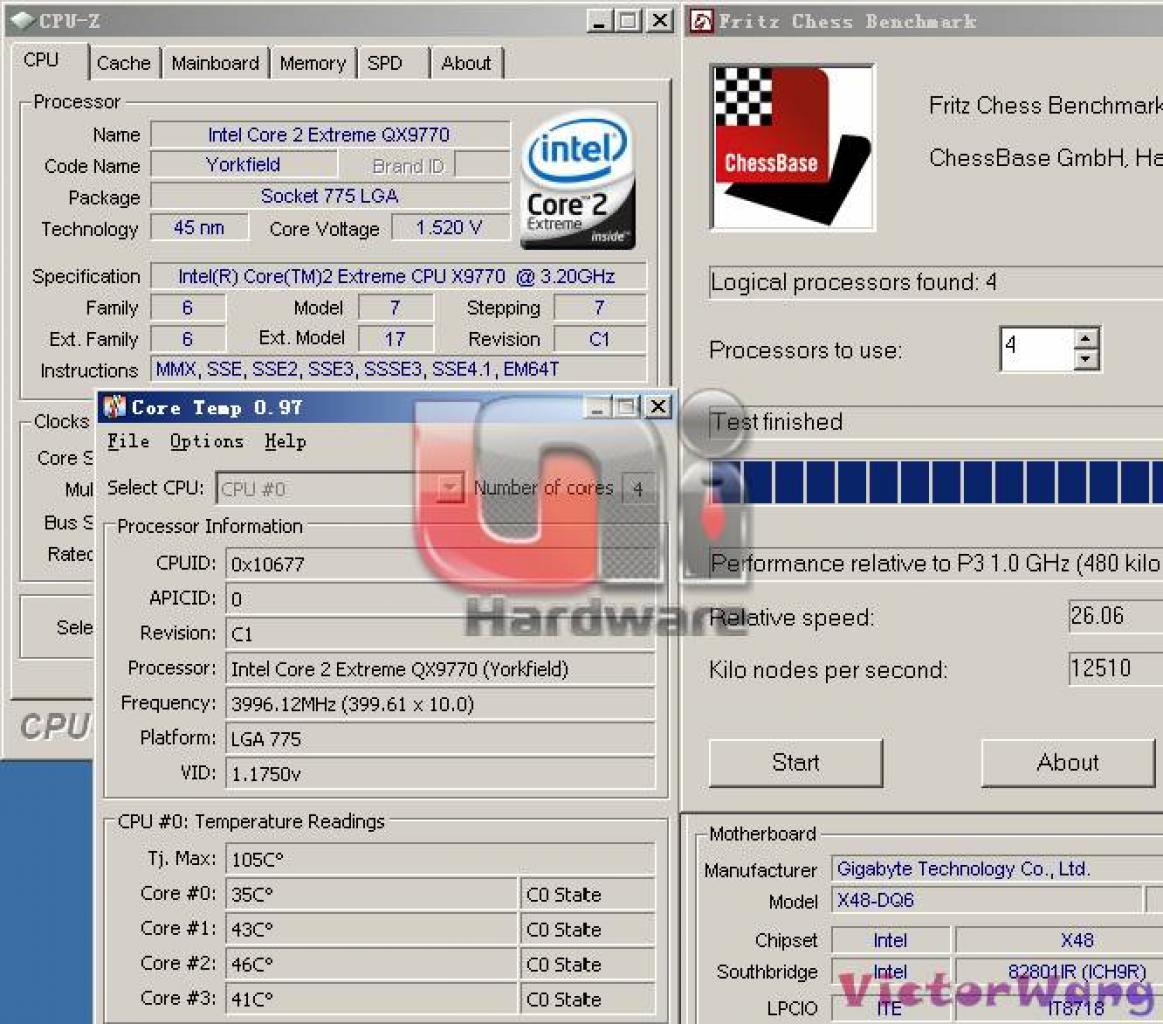Click the Logical processors found field
The width and height of the screenshot is (1163, 1024).
936,283
